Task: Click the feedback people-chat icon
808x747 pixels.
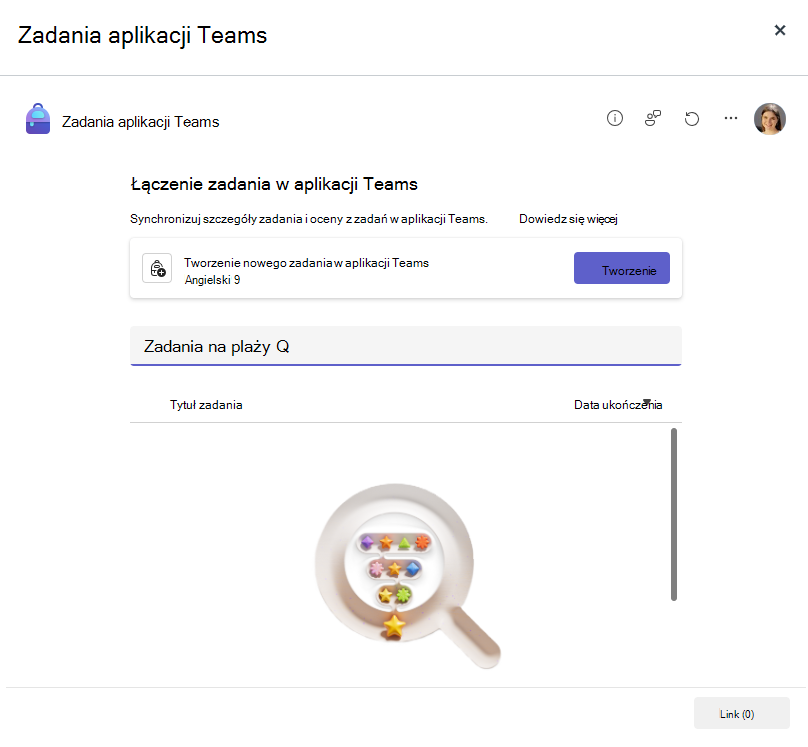Action: 653,118
